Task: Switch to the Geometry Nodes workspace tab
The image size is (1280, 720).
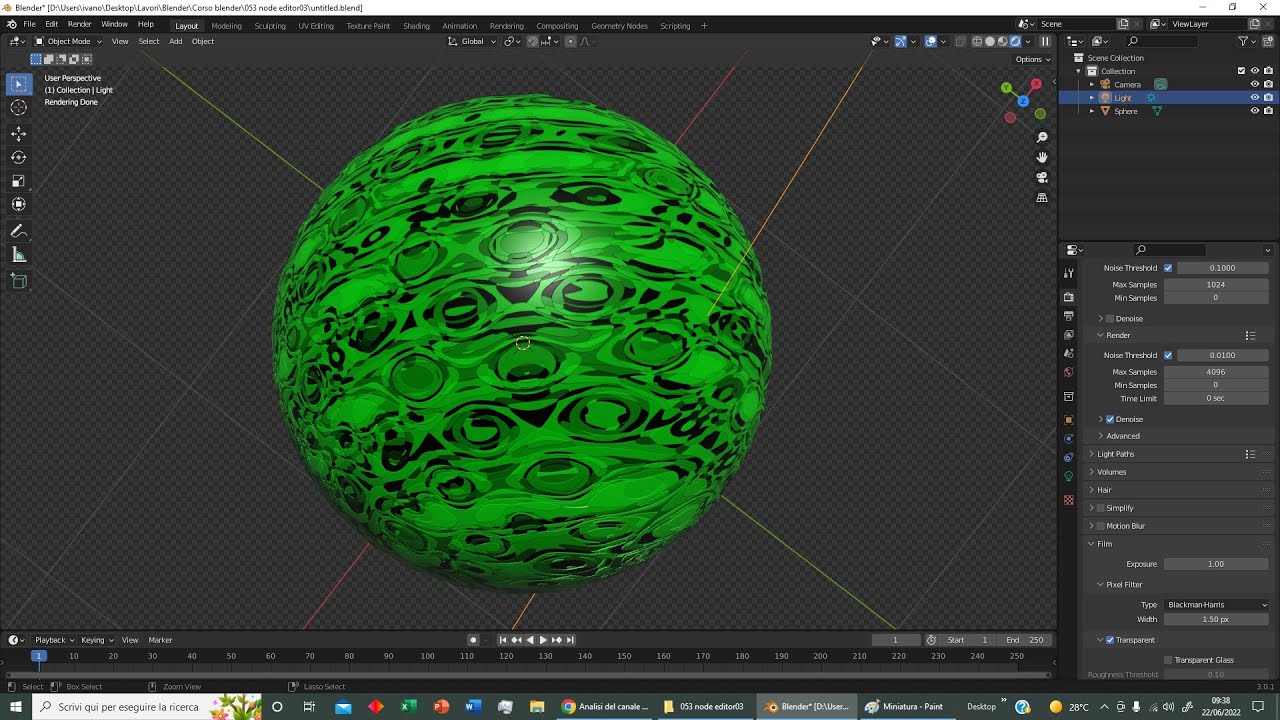Action: pyautogui.click(x=619, y=25)
